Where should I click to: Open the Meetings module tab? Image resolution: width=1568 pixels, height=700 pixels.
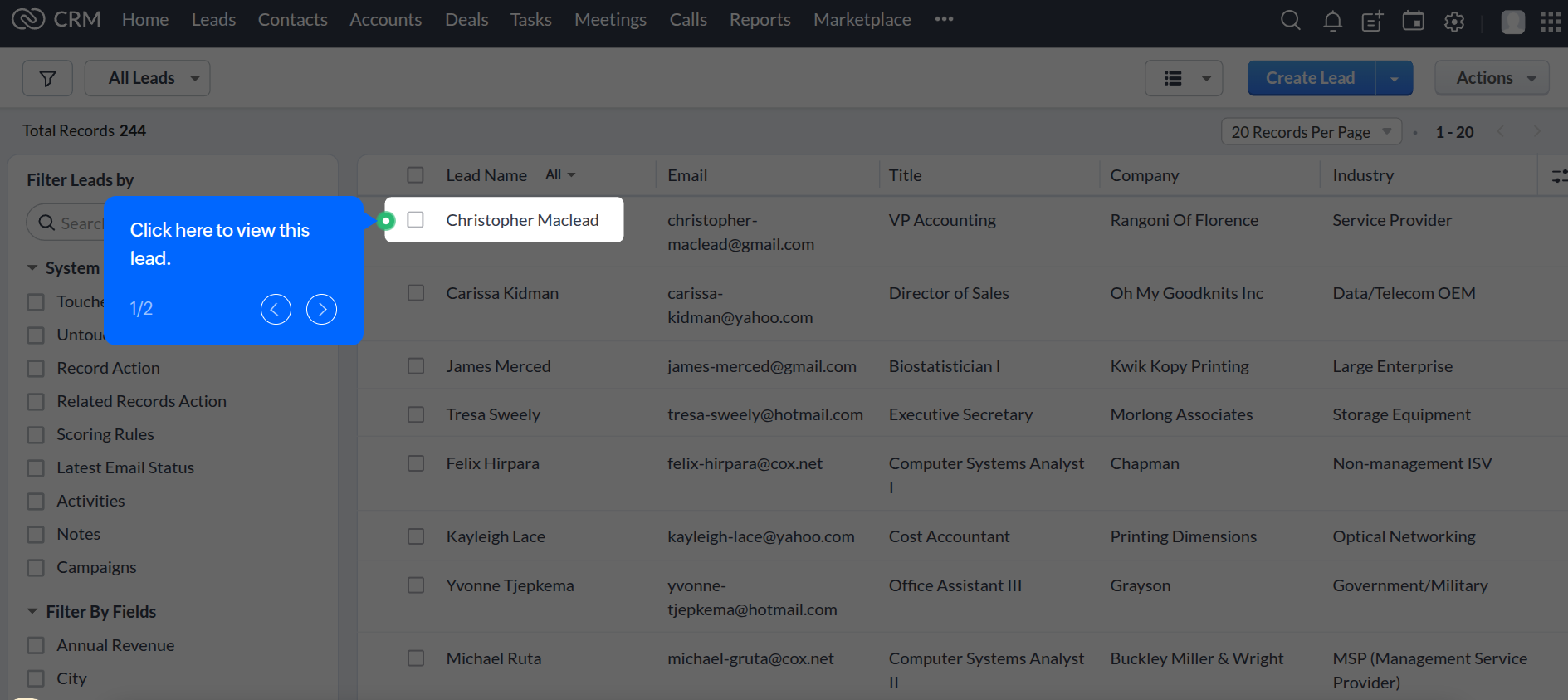[x=610, y=19]
